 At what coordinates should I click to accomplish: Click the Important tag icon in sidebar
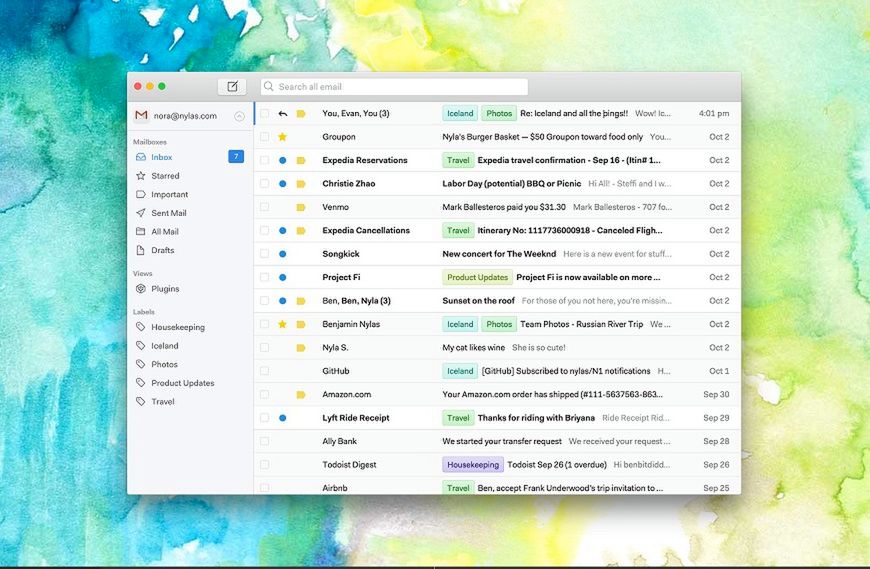(141, 194)
